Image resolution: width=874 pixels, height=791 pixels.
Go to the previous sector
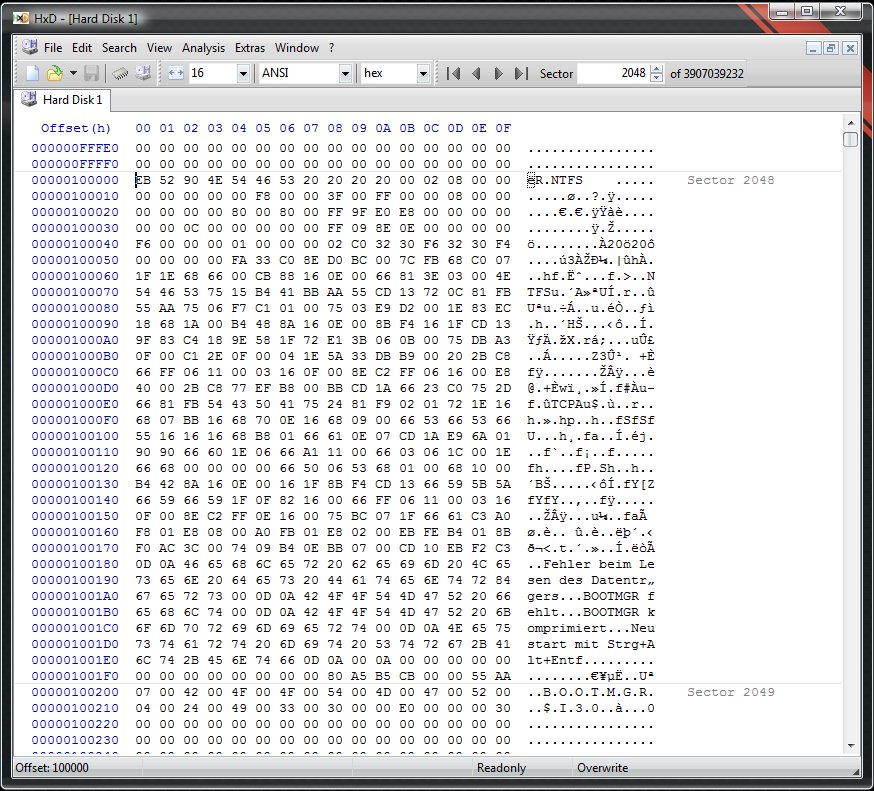[476, 73]
